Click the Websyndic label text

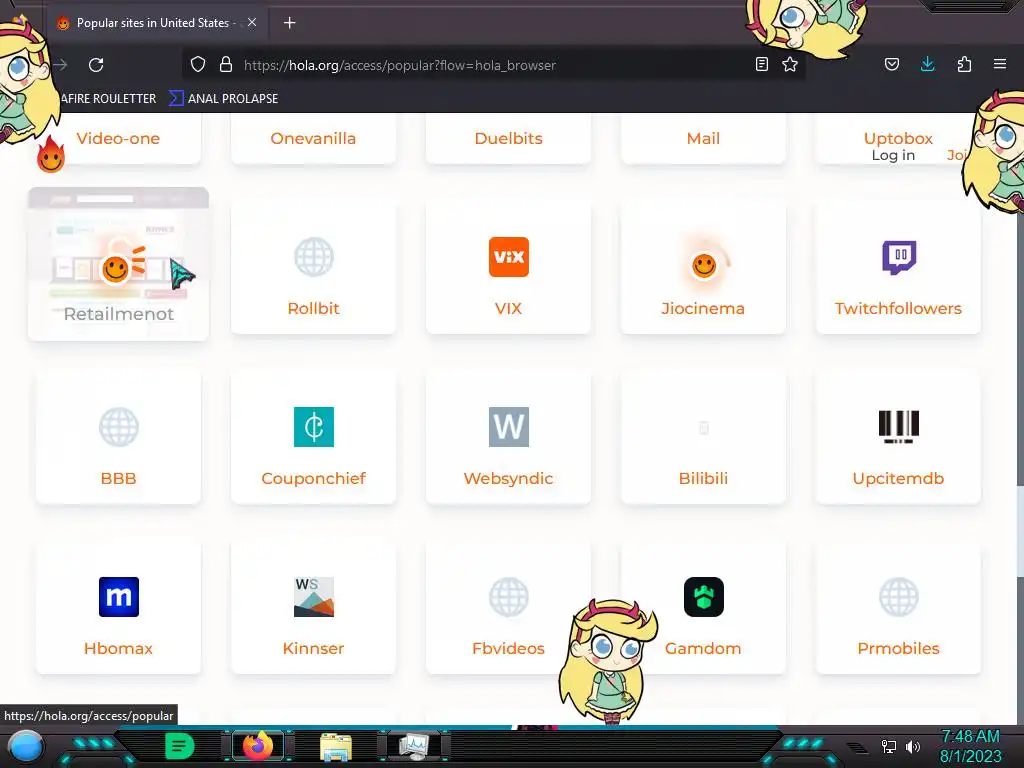[x=509, y=478]
